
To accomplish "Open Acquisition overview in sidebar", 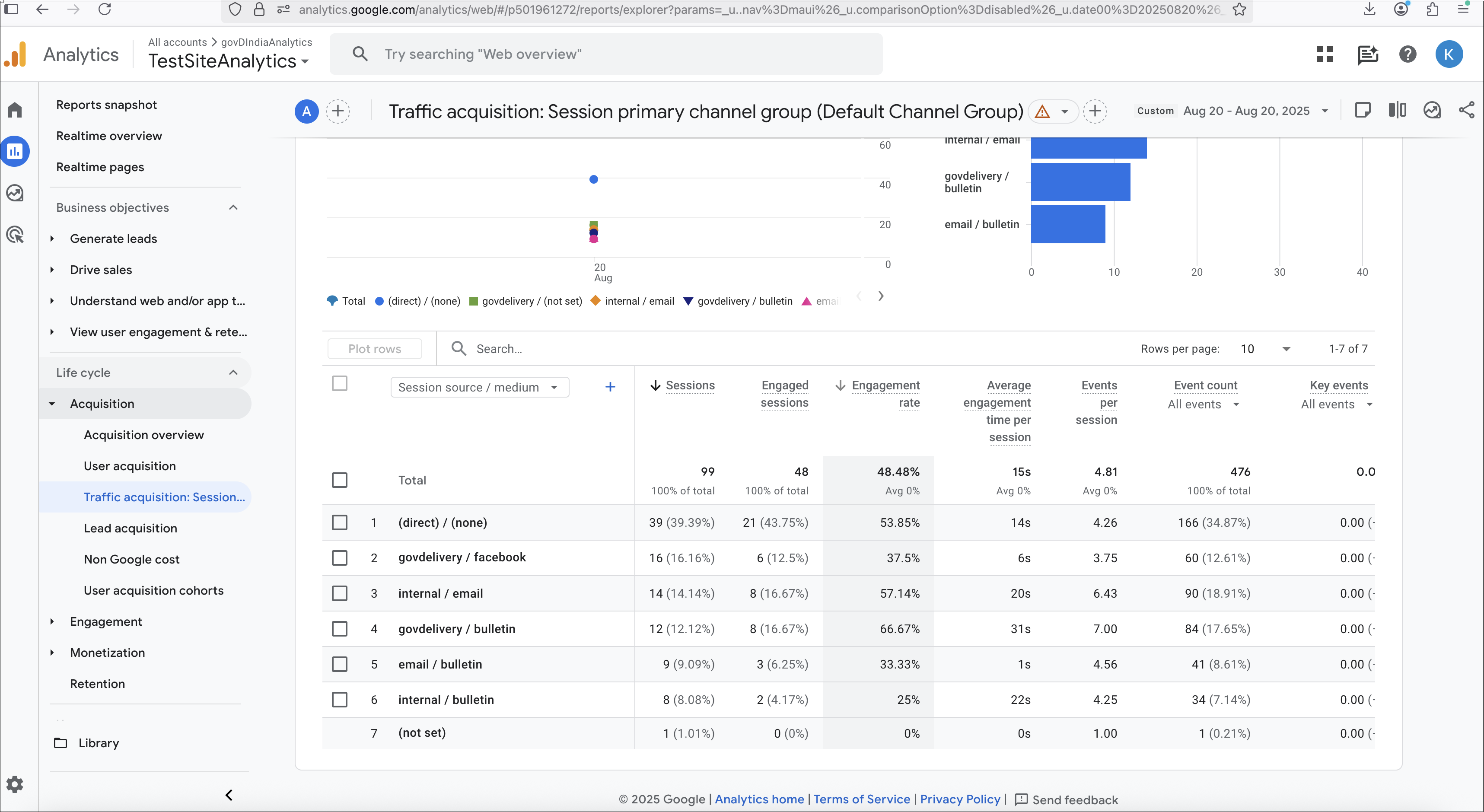I will pyautogui.click(x=143, y=435).
